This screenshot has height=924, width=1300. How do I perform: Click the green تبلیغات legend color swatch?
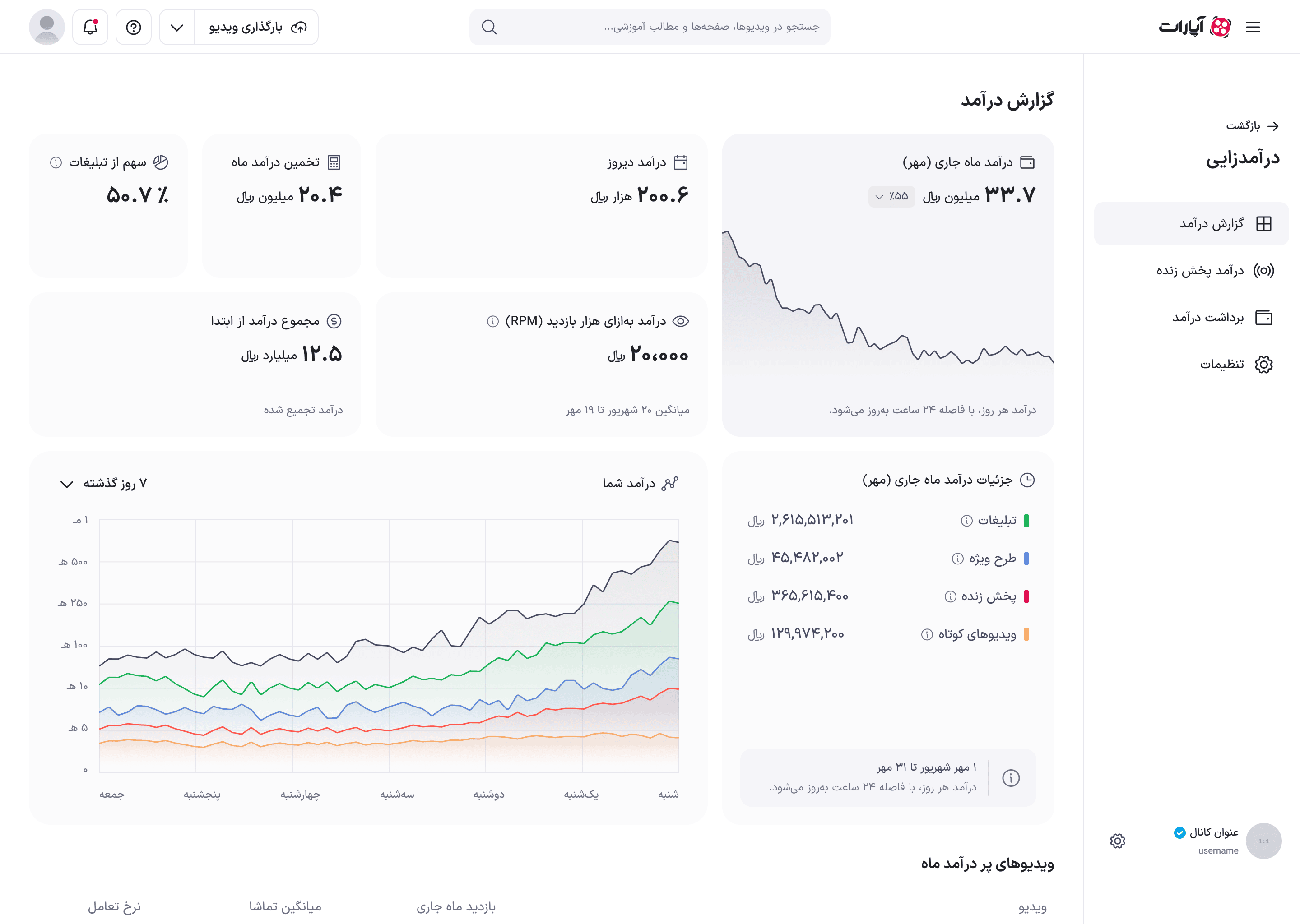click(x=1026, y=521)
